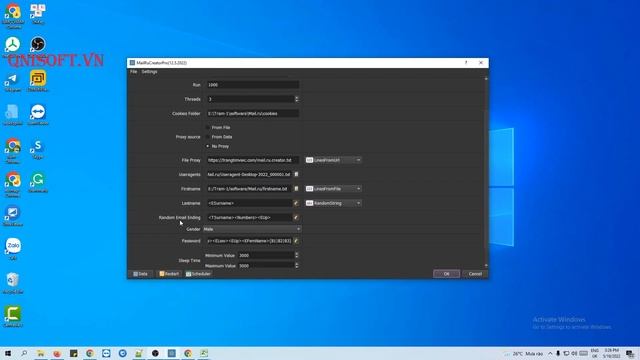Click the File Proxy URL field
This screenshot has width=640, height=360.
252,160
